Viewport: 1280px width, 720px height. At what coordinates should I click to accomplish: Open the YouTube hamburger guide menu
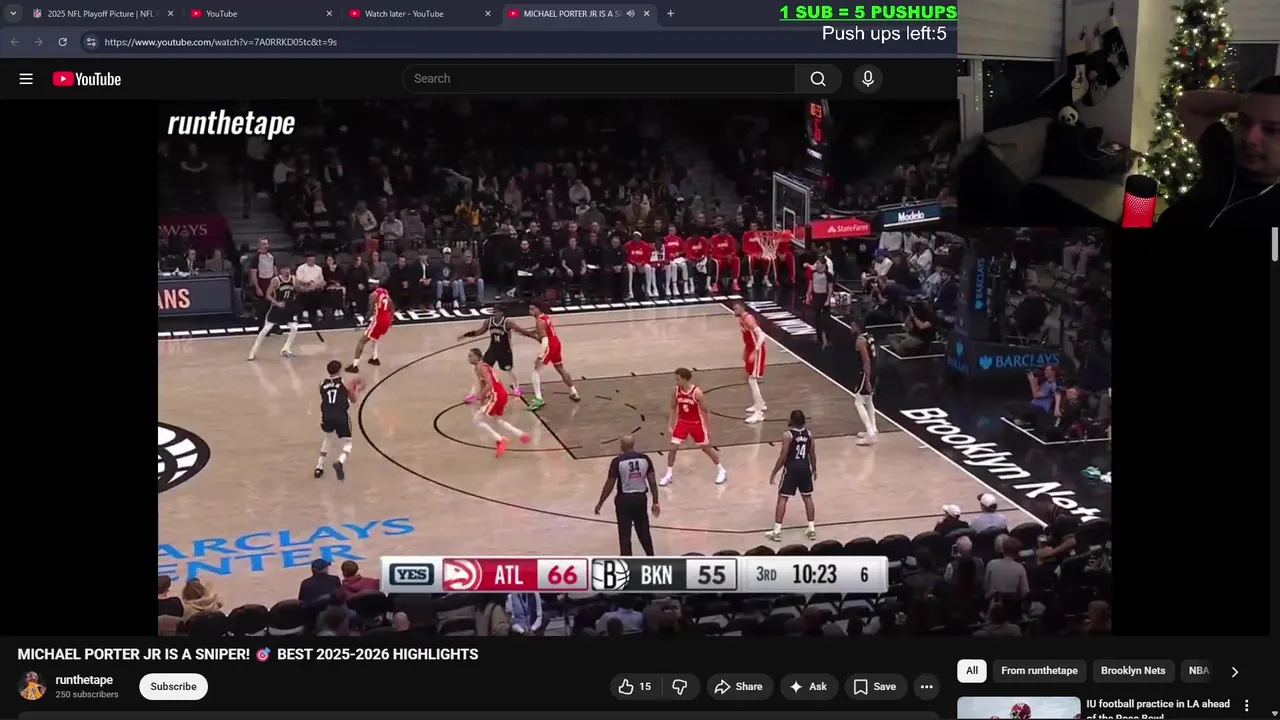coord(26,79)
